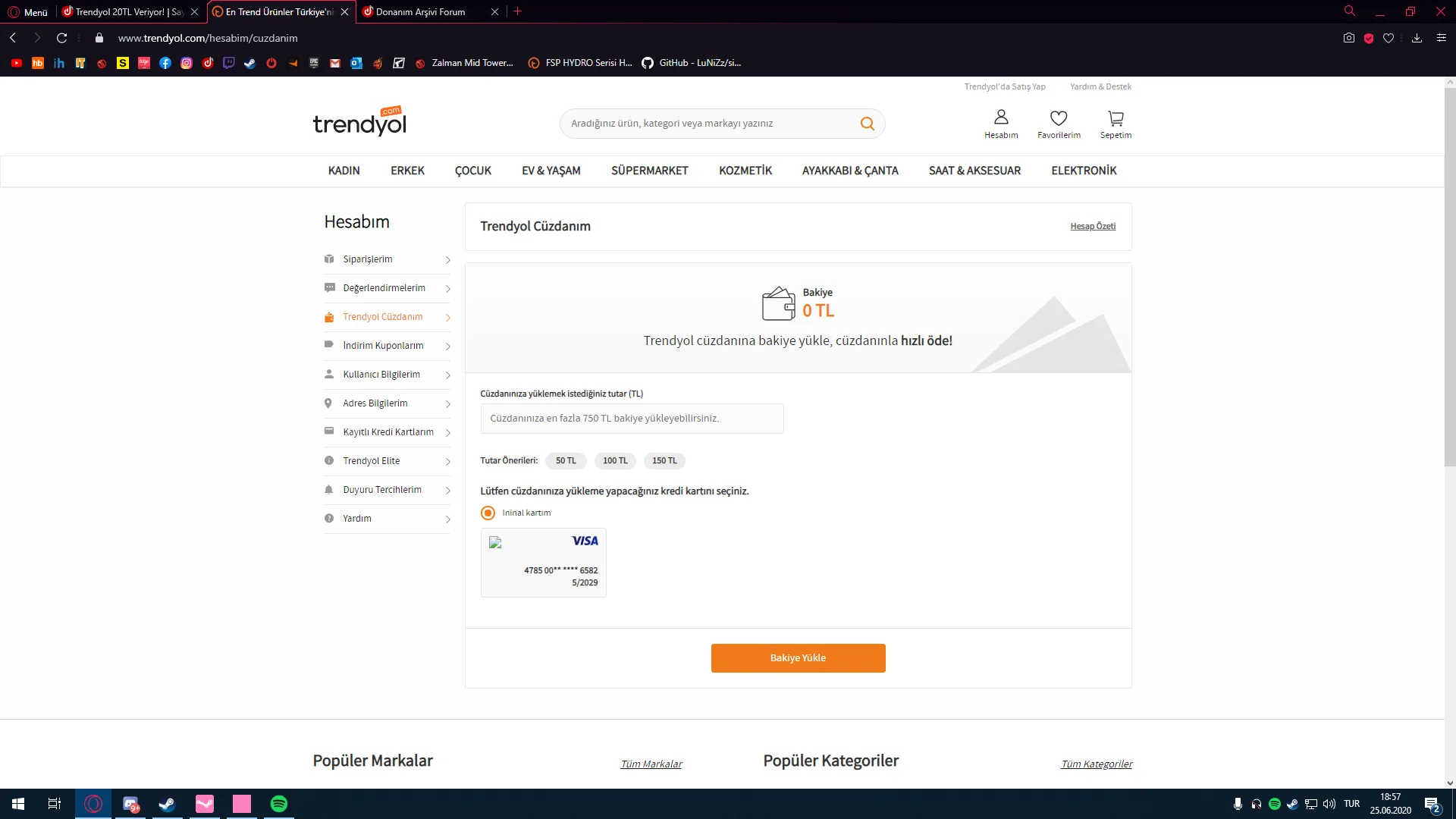This screenshot has width=1456, height=819.
Task: Open the ELEKTRONİK category menu
Action: pos(1084,171)
